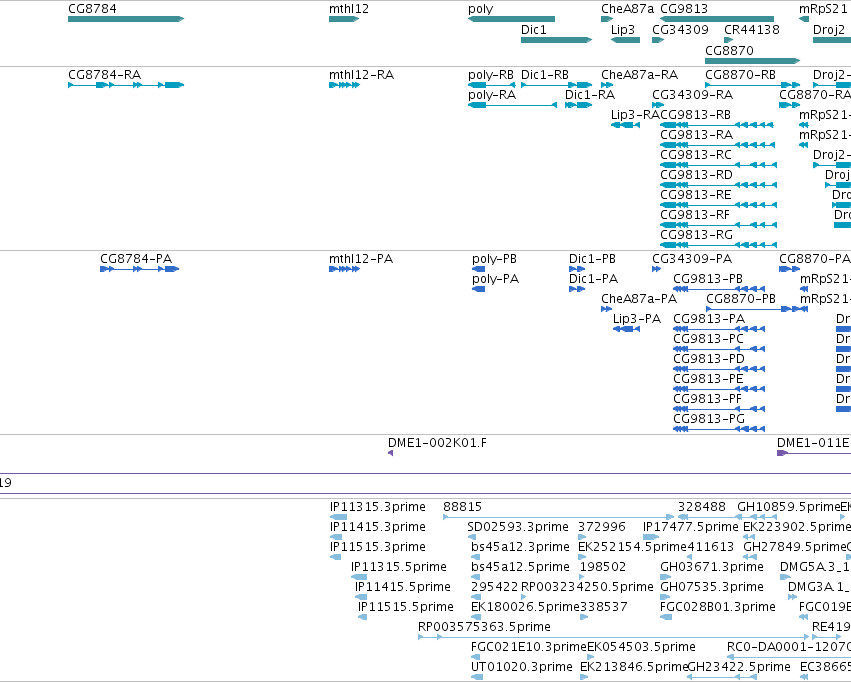This screenshot has width=851, height=682.
Task: Select the CG8784 gene bar in the top track
Action: pos(126,19)
